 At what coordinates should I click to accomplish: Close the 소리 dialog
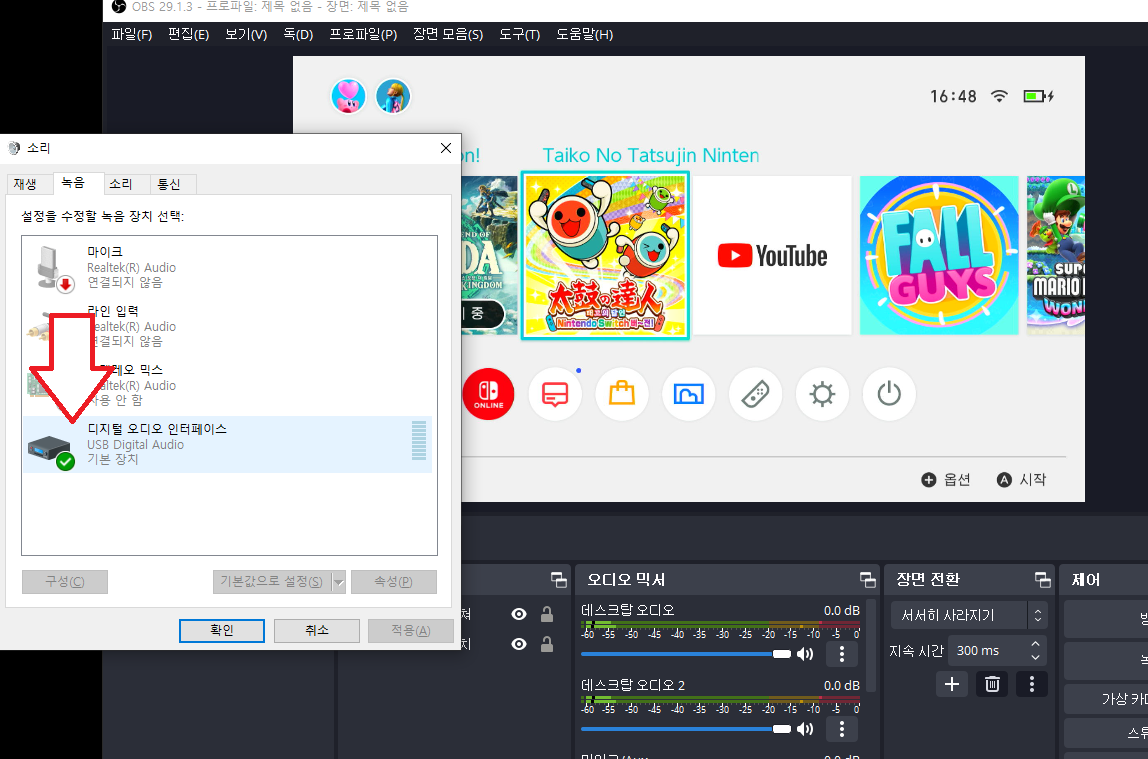click(446, 148)
